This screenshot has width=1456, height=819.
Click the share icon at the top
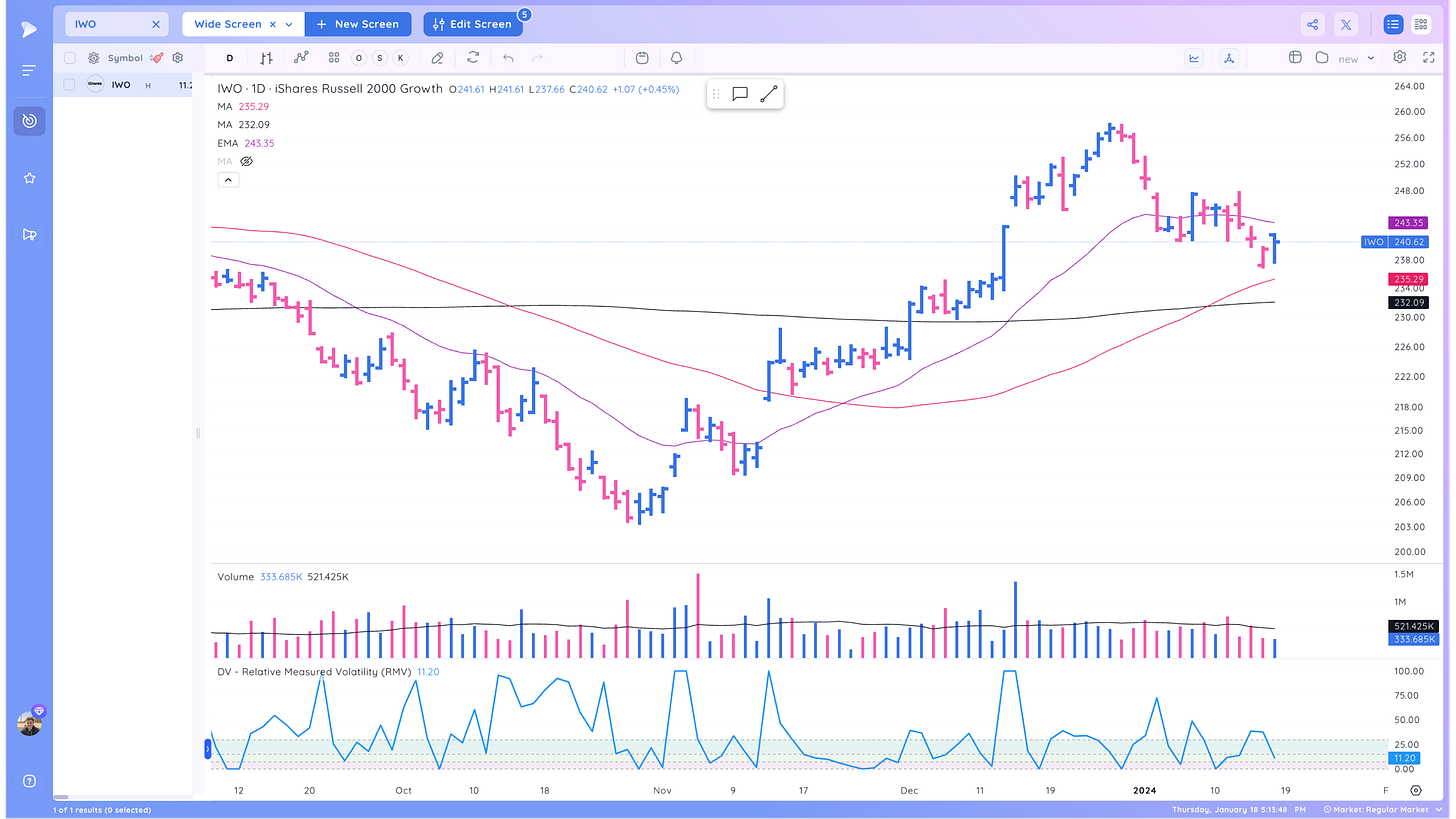[x=1313, y=24]
